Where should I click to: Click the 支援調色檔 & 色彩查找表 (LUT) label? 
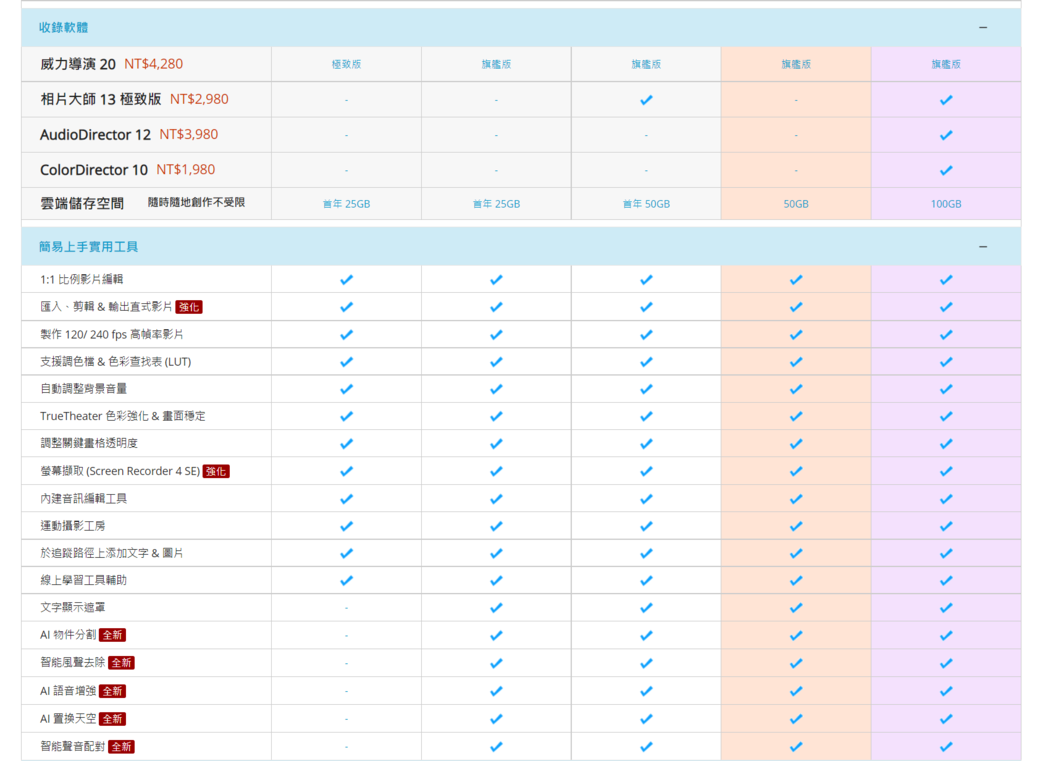coord(115,362)
